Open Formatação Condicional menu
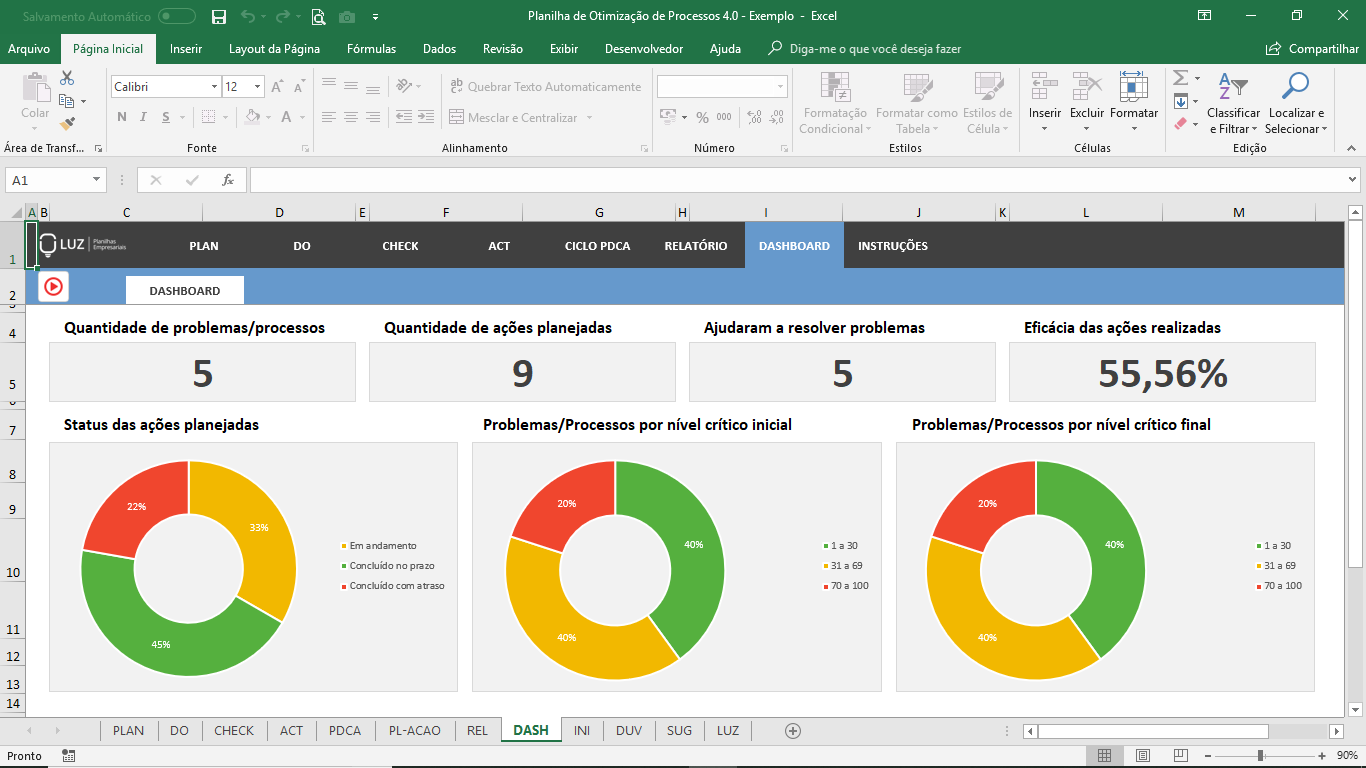1366x768 pixels. point(834,103)
